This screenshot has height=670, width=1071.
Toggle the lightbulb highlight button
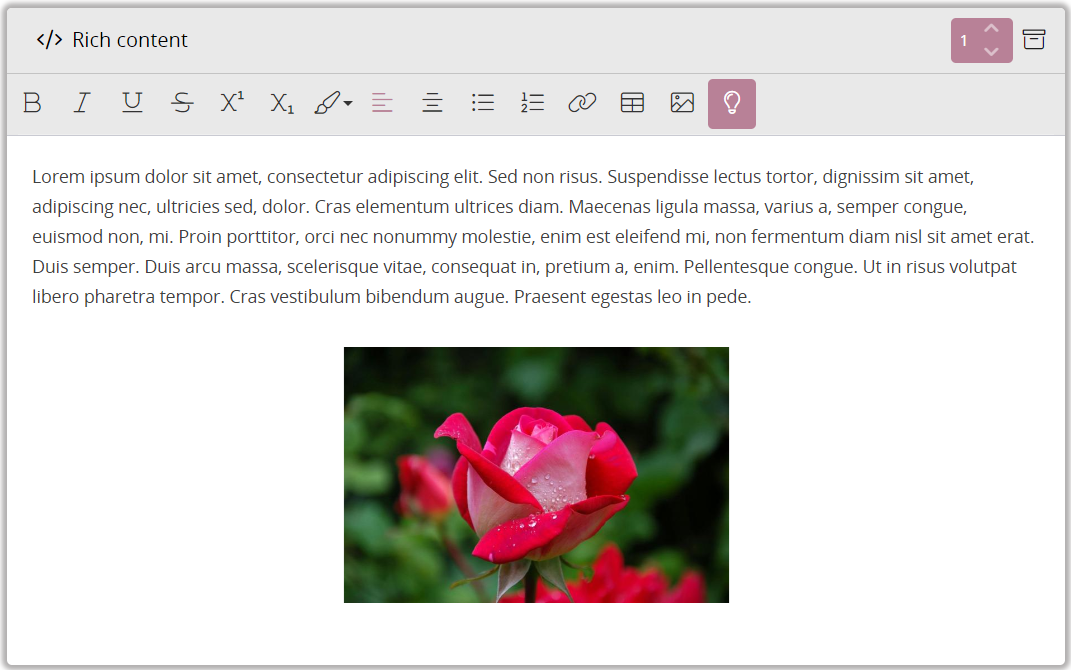pos(732,104)
